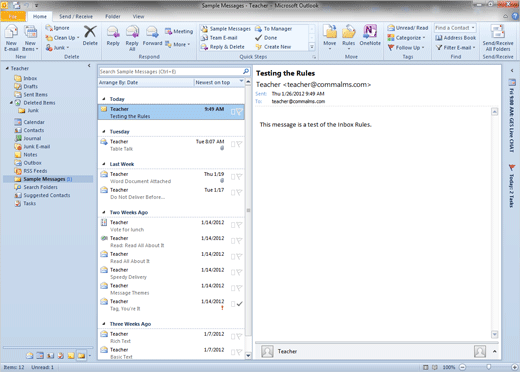Image resolution: width=520 pixels, height=372 pixels.
Task: Choose the To Manager quick step
Action: [x=273, y=29]
